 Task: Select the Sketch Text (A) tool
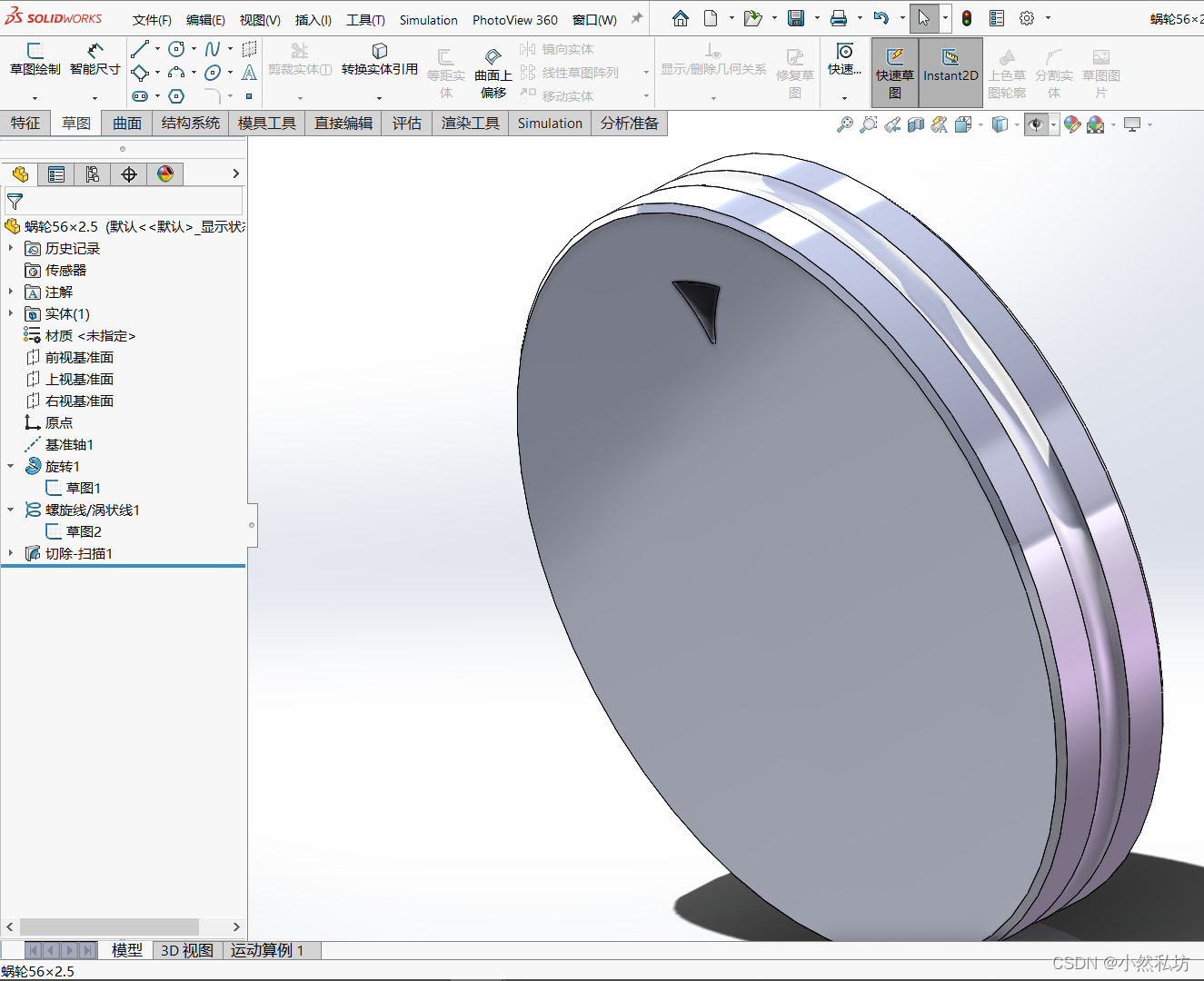pyautogui.click(x=249, y=73)
